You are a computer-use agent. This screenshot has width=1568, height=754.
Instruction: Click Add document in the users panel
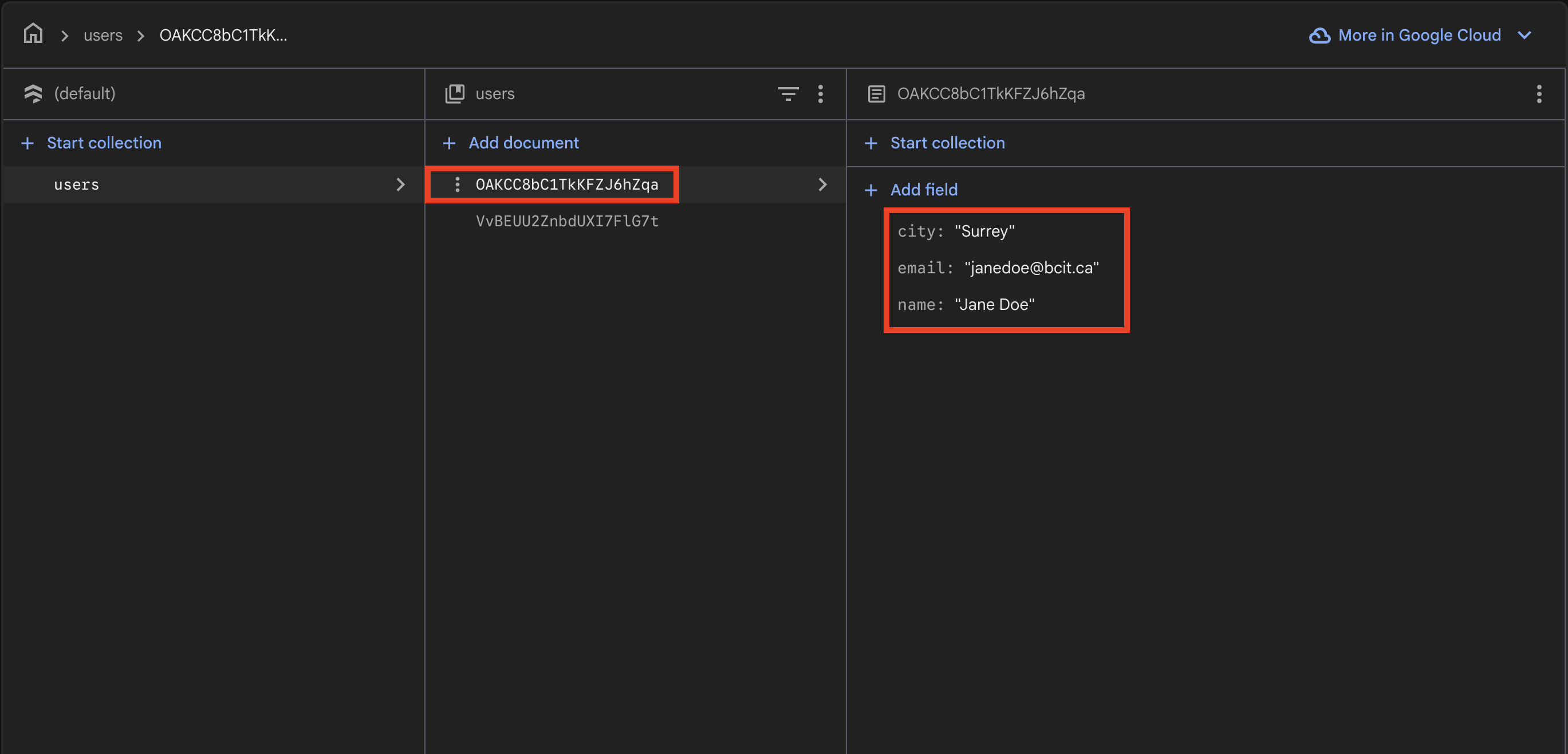(x=523, y=143)
